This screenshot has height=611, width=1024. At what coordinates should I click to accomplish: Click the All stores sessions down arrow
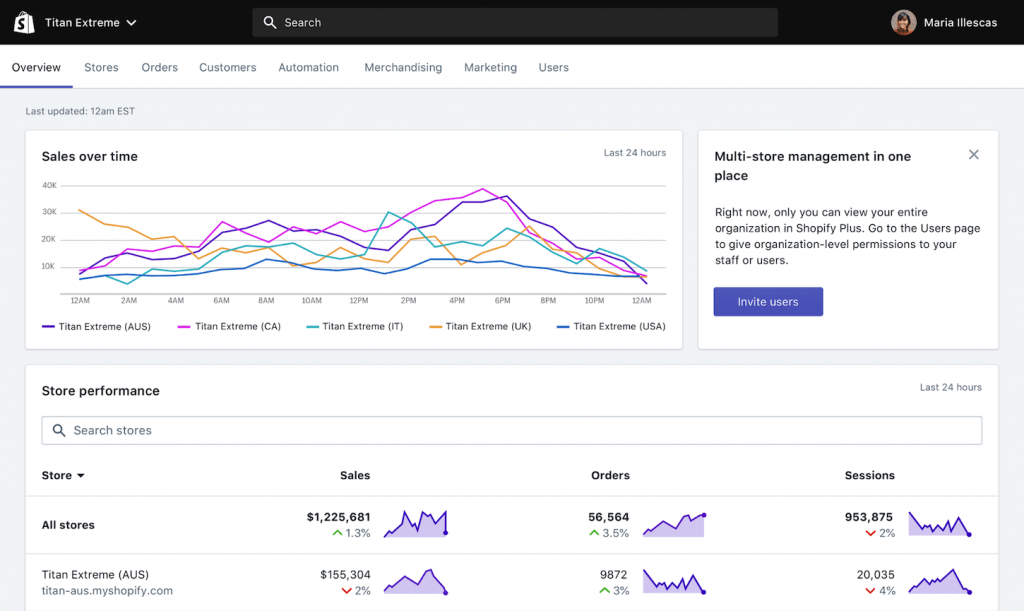coord(870,533)
